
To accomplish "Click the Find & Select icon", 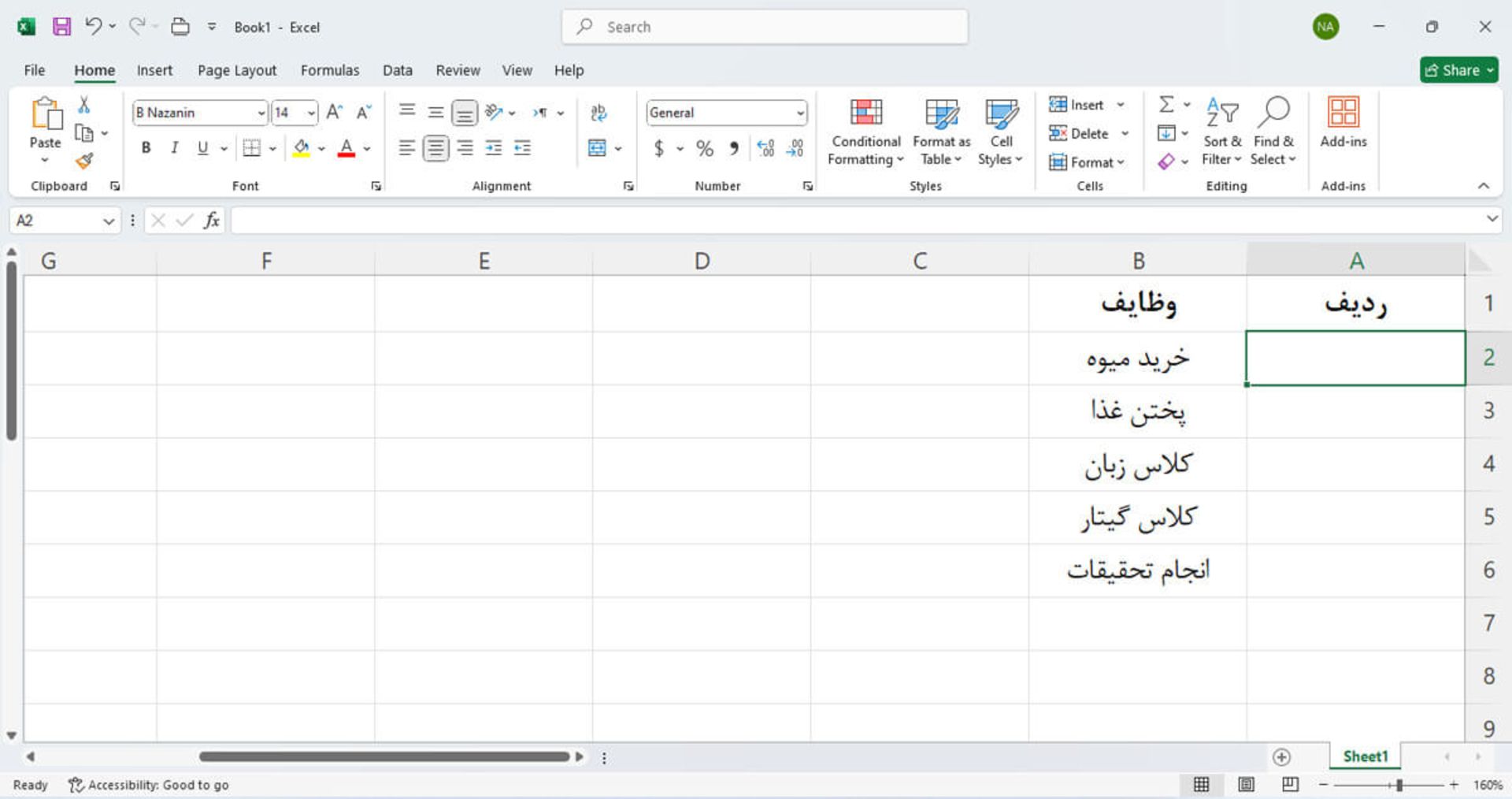I will 1273,132.
